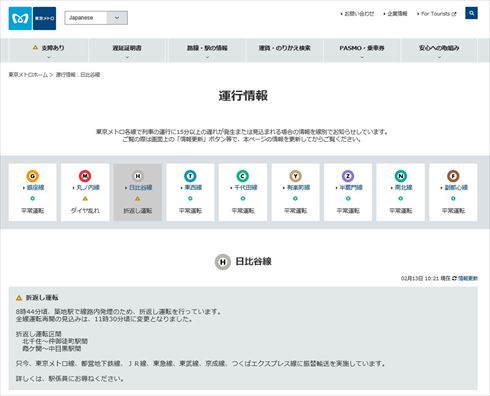Expand the PASMO・乗車券 menu

(x=362, y=50)
